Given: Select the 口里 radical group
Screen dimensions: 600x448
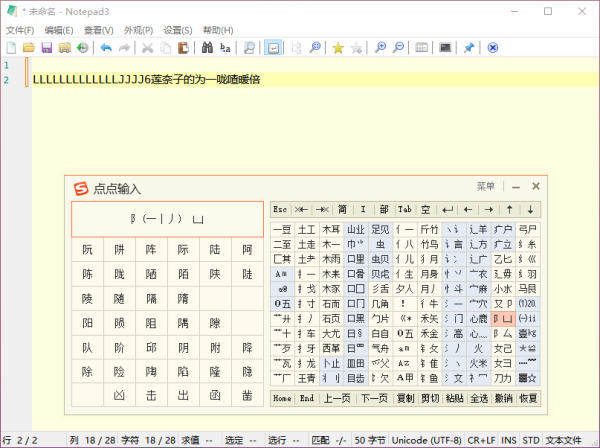Looking at the screenshot, I should 356,259.
